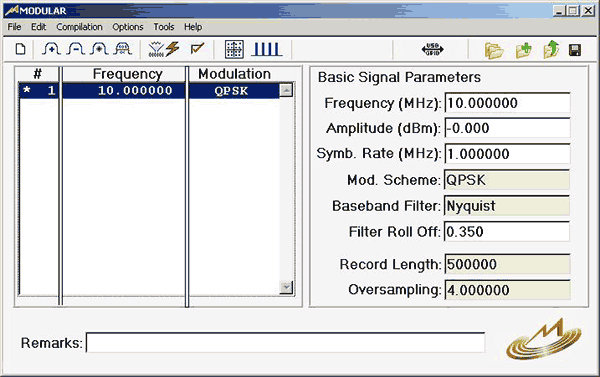Open the Edit menu

pyautogui.click(x=38, y=27)
